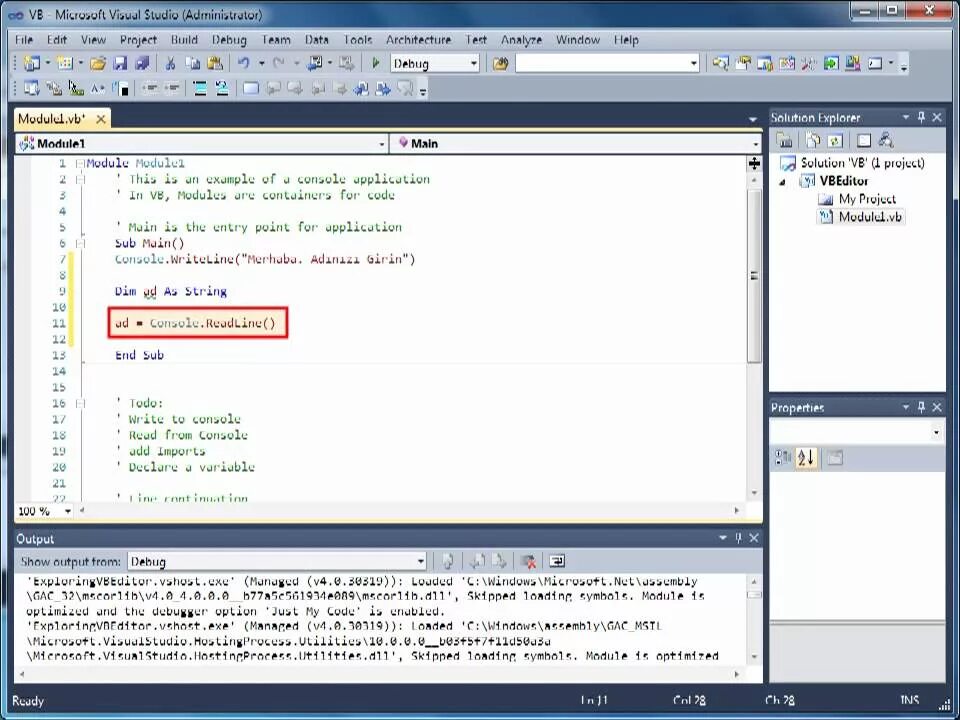Pin or unpin the Solution Explorer panel
This screenshot has width=960, height=720.
tap(921, 117)
